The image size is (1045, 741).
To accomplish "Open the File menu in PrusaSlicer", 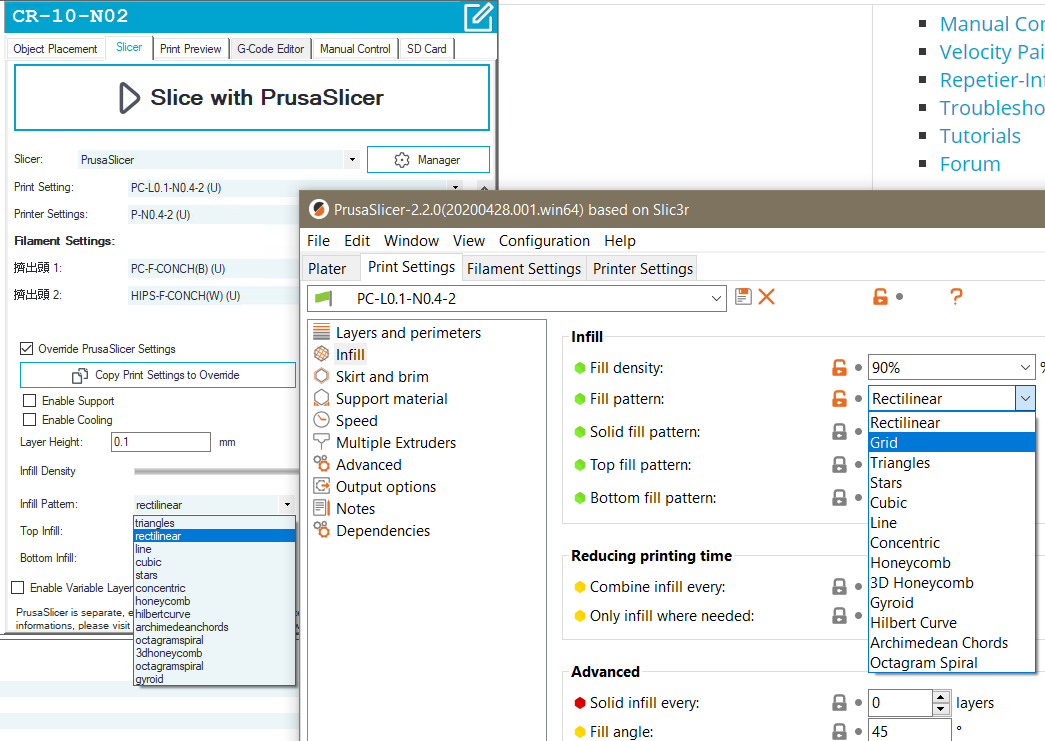I will (318, 241).
